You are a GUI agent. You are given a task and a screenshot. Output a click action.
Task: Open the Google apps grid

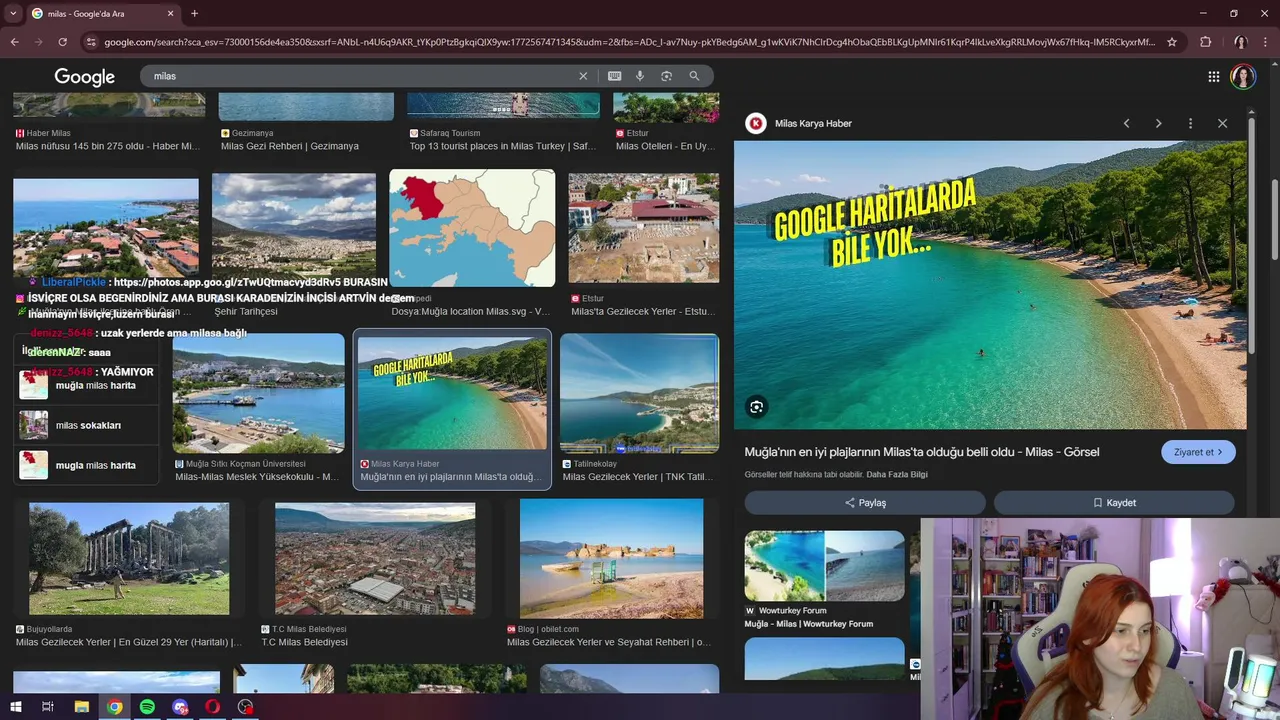click(x=1213, y=77)
